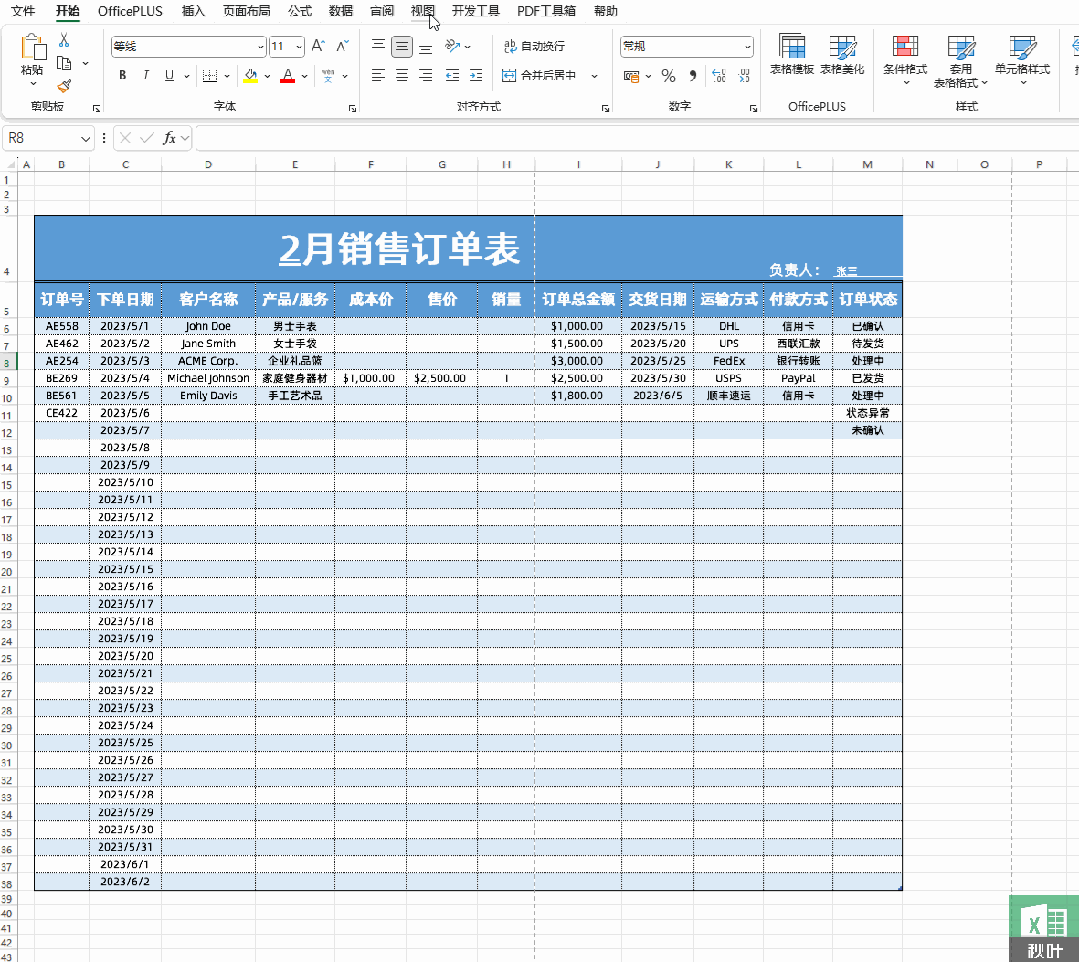Screen dimensions: 1079x962
Task: Apply comma style number format
Action: click(x=693, y=76)
